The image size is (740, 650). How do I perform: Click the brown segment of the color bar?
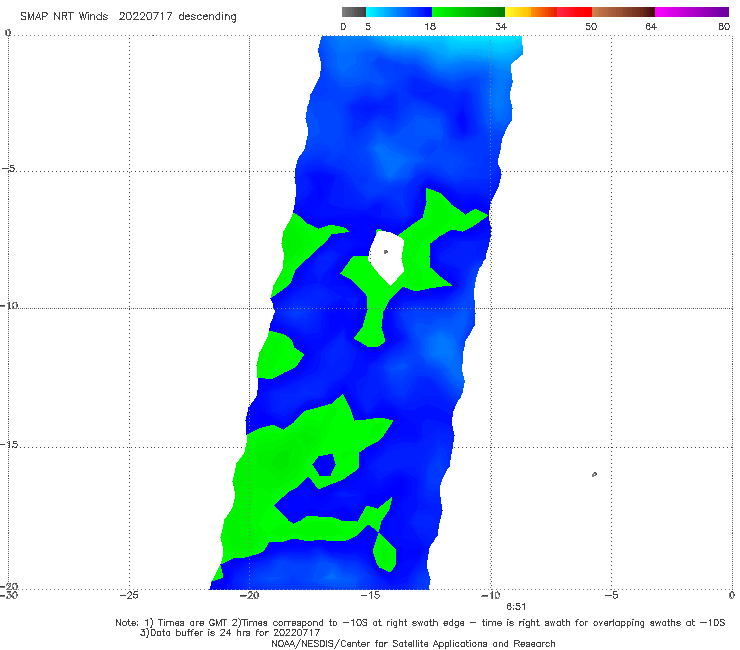[x=623, y=12]
